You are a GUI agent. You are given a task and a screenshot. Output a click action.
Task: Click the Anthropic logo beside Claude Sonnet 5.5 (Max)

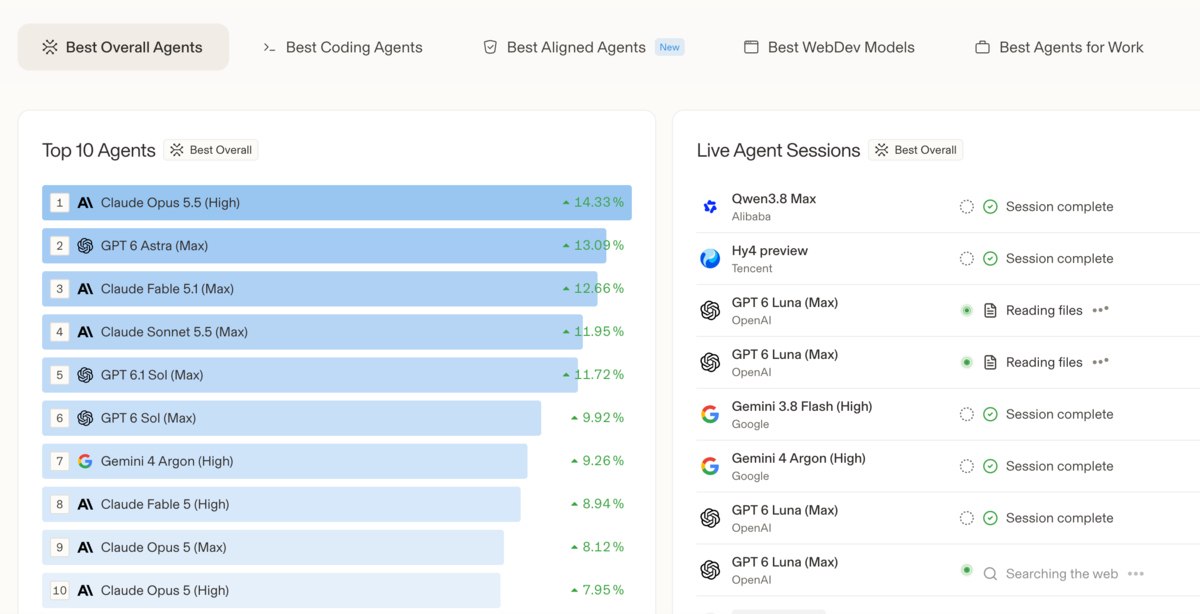(x=85, y=332)
